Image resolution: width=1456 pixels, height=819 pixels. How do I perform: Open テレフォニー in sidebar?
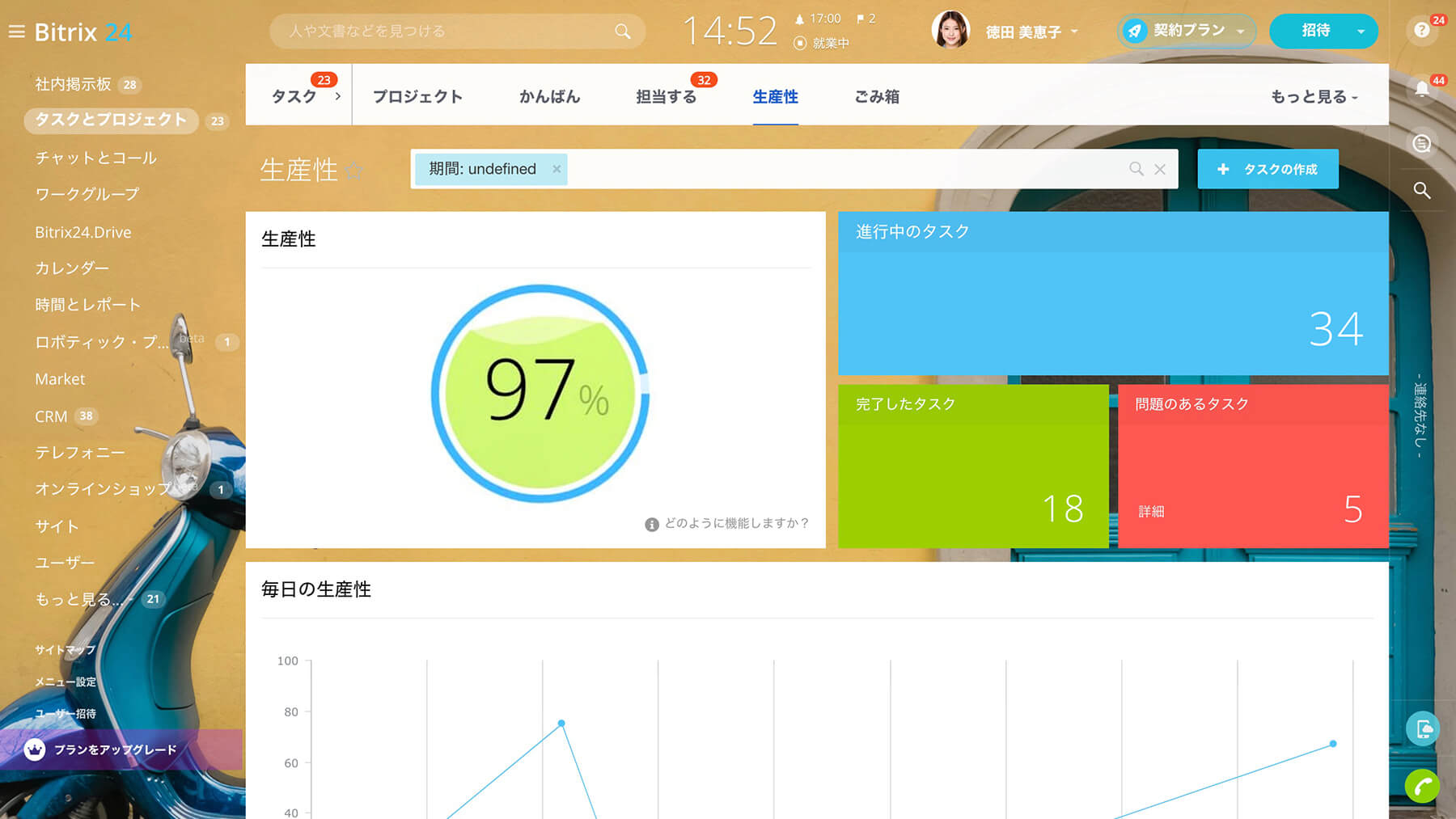pyautogui.click(x=79, y=453)
